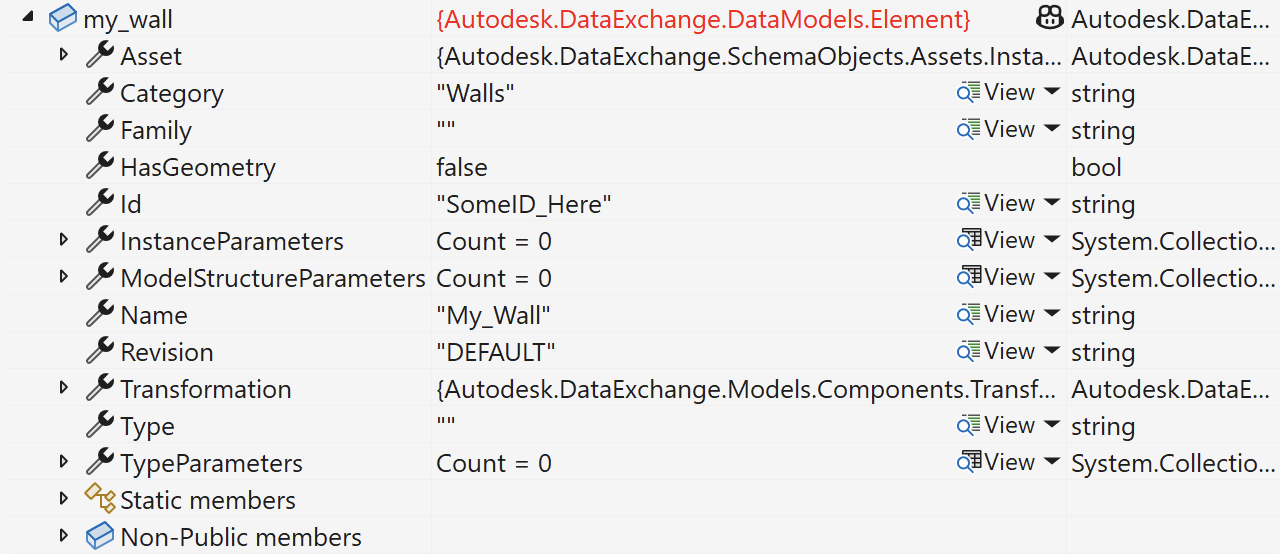The image size is (1280, 554).
Task: Click the wrench icon beside Asset
Action: (100, 55)
